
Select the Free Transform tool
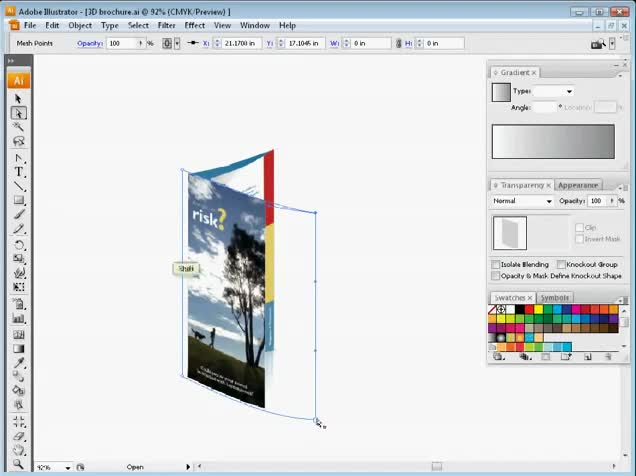pyautogui.click(x=18, y=287)
